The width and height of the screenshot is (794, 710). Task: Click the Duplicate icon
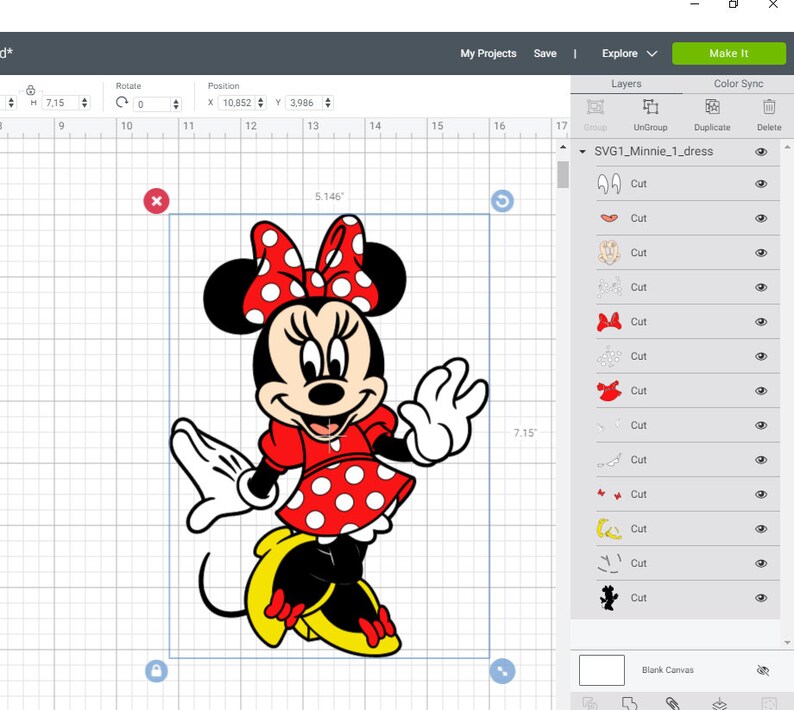click(x=712, y=107)
